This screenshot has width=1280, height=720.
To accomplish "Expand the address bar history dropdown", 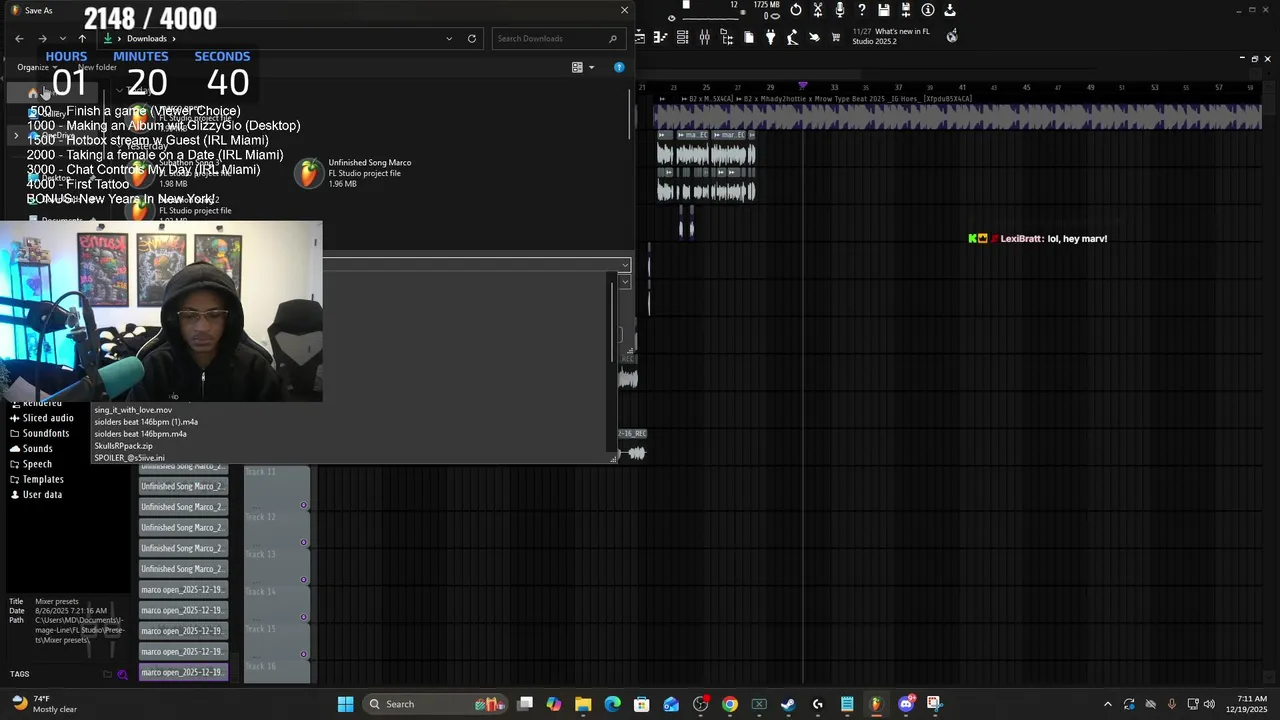I will (x=449, y=39).
